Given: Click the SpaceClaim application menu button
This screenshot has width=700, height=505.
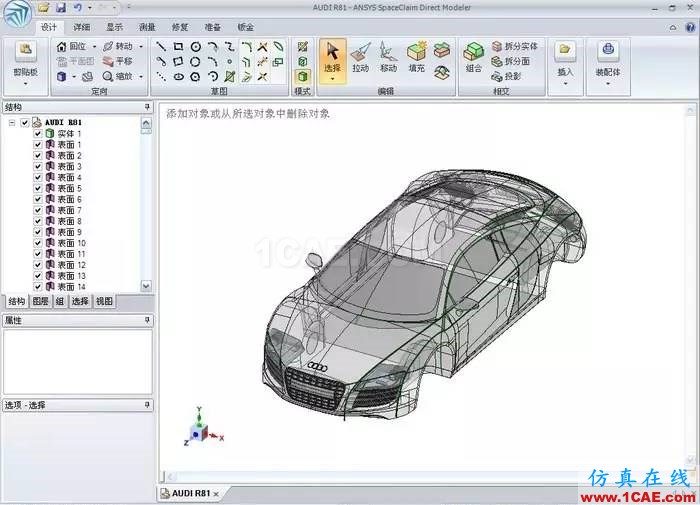Looking at the screenshot, I should [x=17, y=14].
